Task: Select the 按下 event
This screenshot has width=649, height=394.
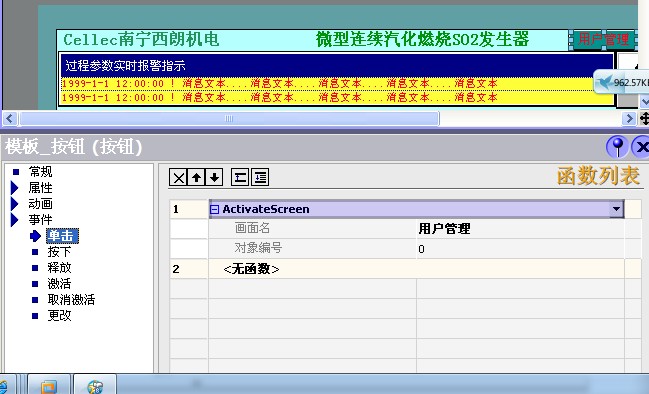Action: pyautogui.click(x=59, y=252)
